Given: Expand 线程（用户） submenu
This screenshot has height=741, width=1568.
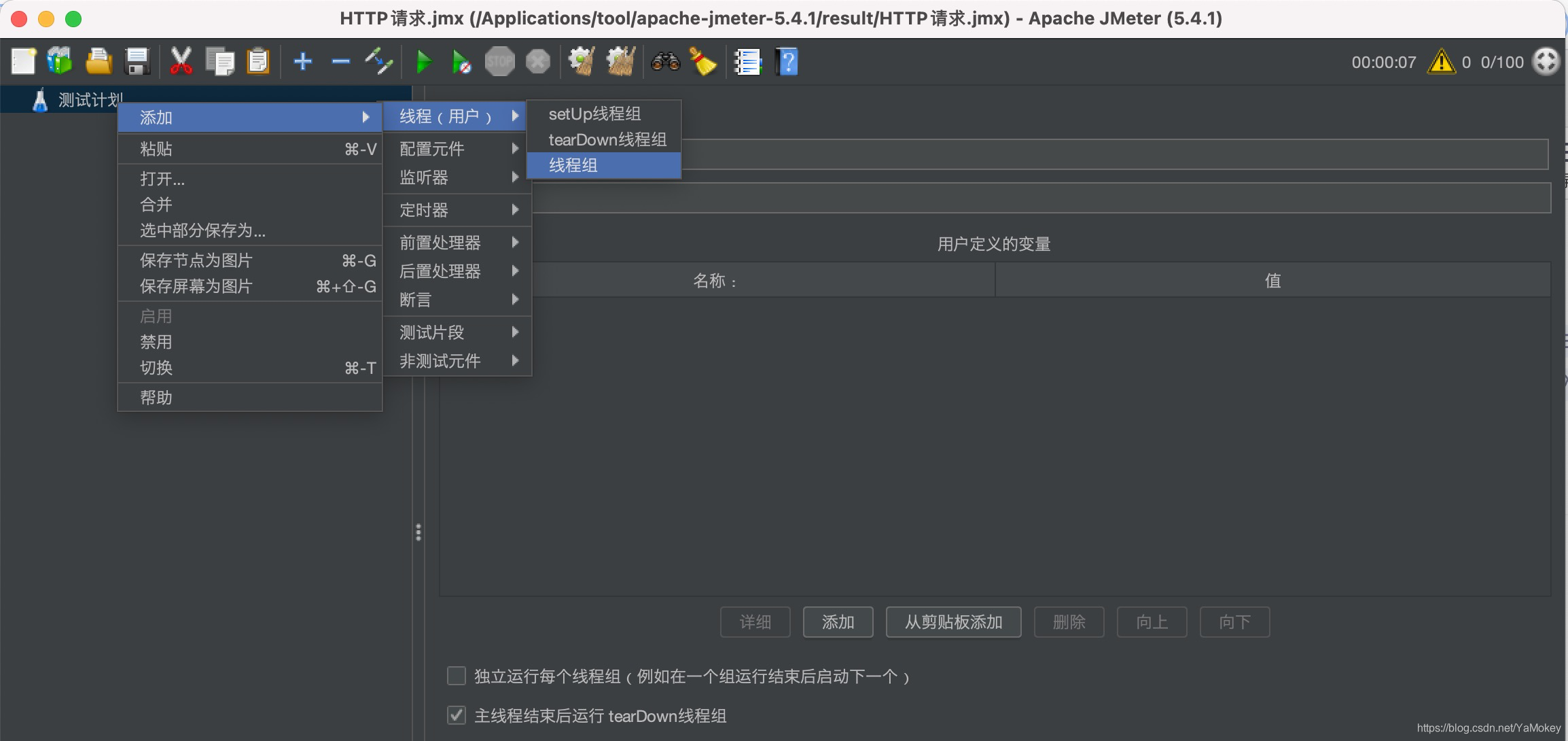Looking at the screenshot, I should click(455, 116).
